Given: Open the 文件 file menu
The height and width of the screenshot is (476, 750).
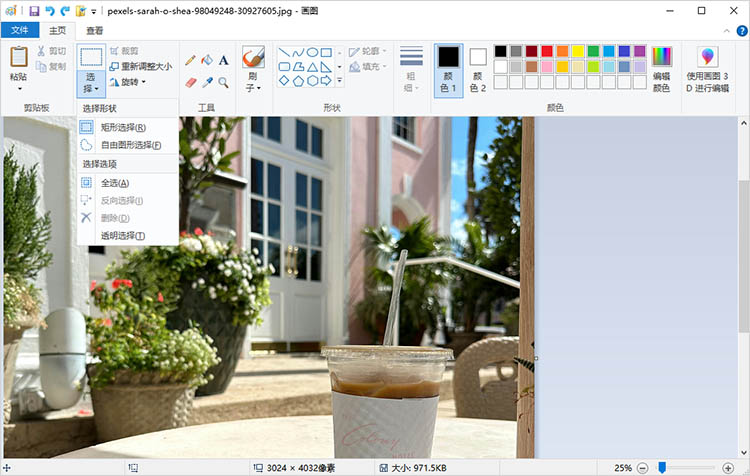Looking at the screenshot, I should point(19,31).
